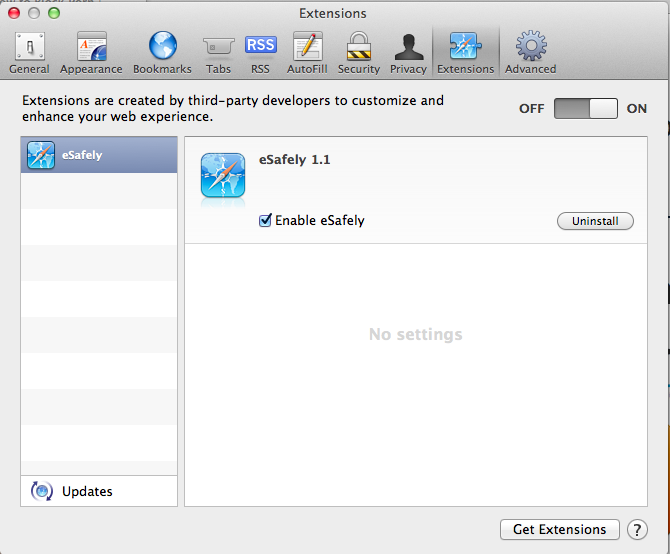Click the Uninstall button for eSafely

point(595,221)
